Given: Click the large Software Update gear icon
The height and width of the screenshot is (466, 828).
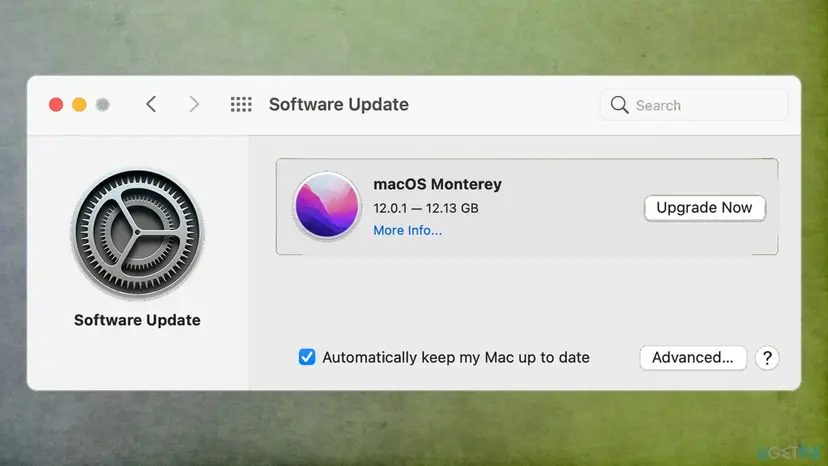Looking at the screenshot, I should (137, 234).
